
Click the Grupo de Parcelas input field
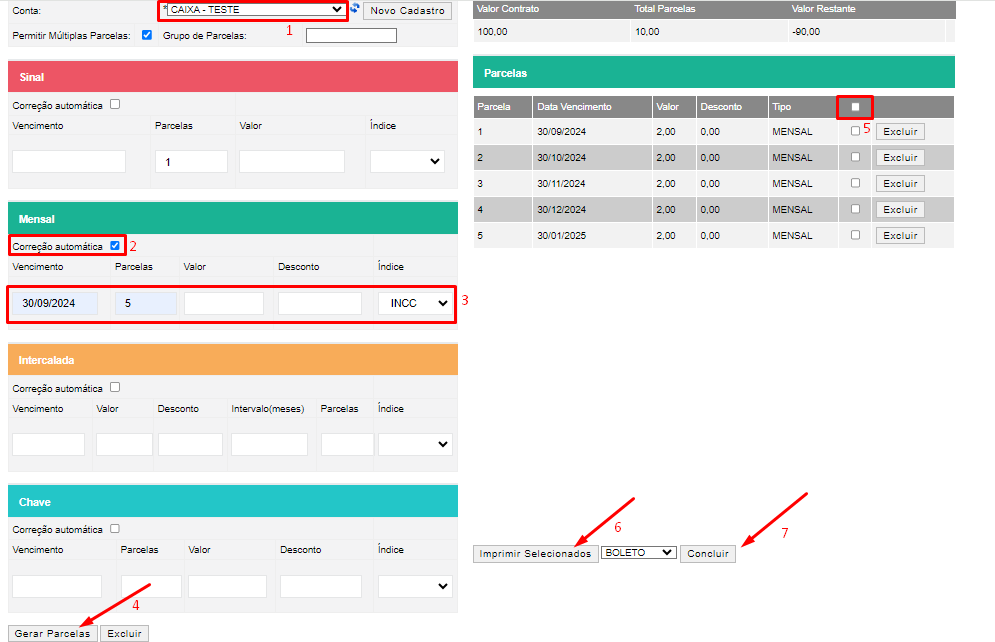coord(351,36)
